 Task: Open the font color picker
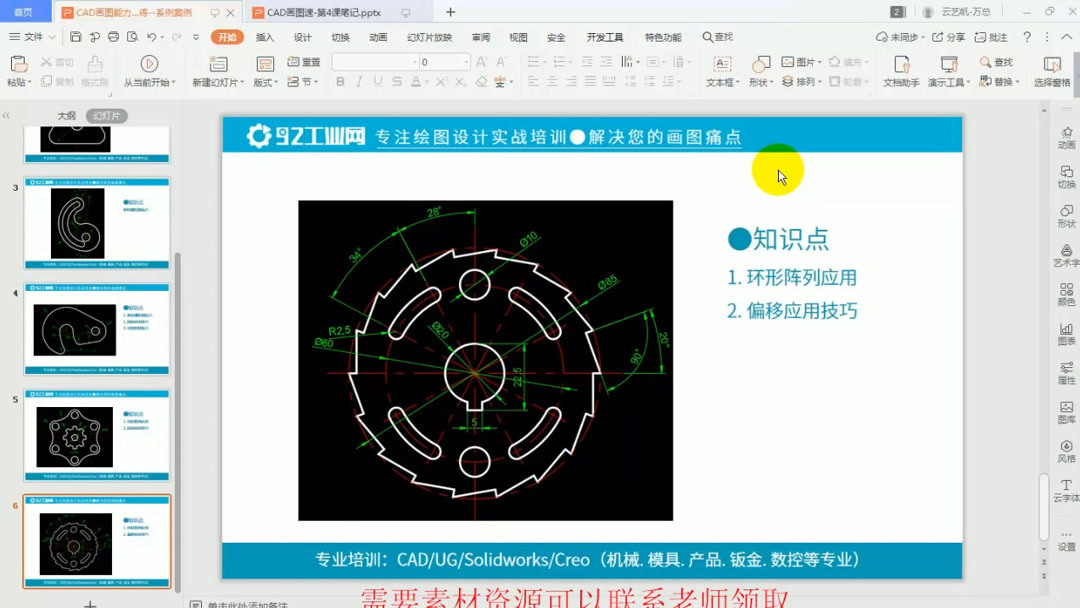click(x=418, y=80)
